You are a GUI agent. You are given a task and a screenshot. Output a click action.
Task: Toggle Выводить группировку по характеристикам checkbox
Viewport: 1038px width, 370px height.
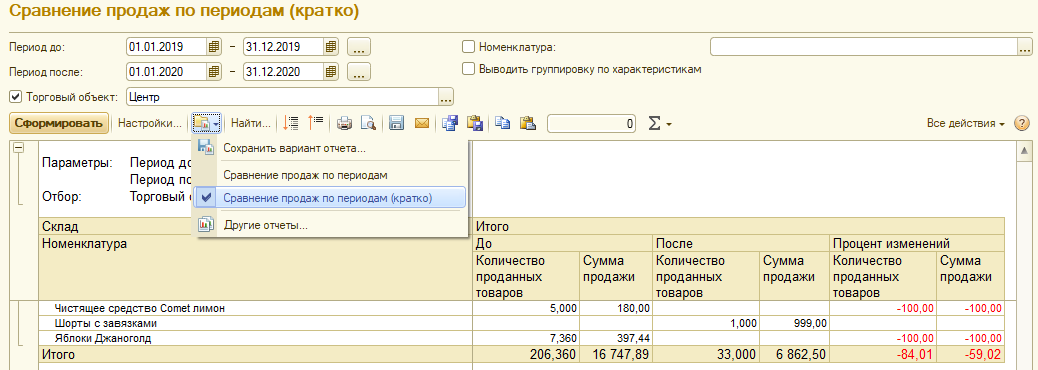(x=469, y=68)
